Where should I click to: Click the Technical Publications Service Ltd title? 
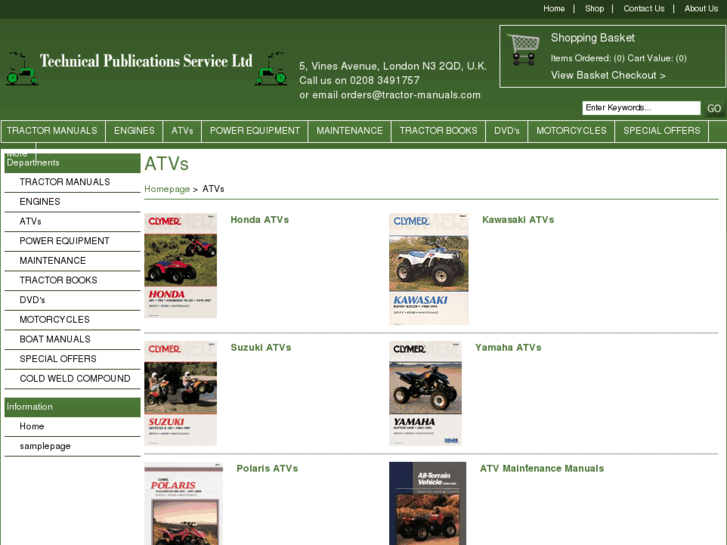[146, 61]
